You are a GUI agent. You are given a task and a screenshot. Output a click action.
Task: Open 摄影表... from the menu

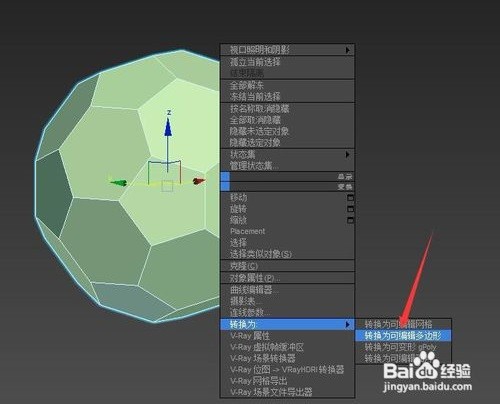[287, 301]
